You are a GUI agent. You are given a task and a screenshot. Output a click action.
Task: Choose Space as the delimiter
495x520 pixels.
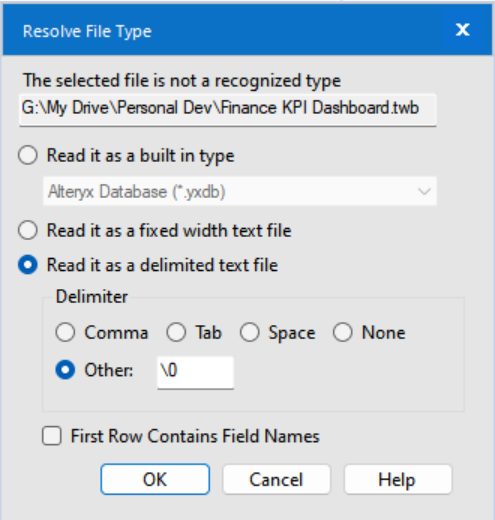[x=250, y=332]
